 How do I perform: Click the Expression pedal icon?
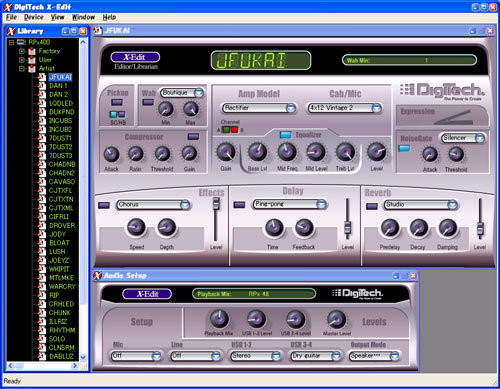[455, 117]
